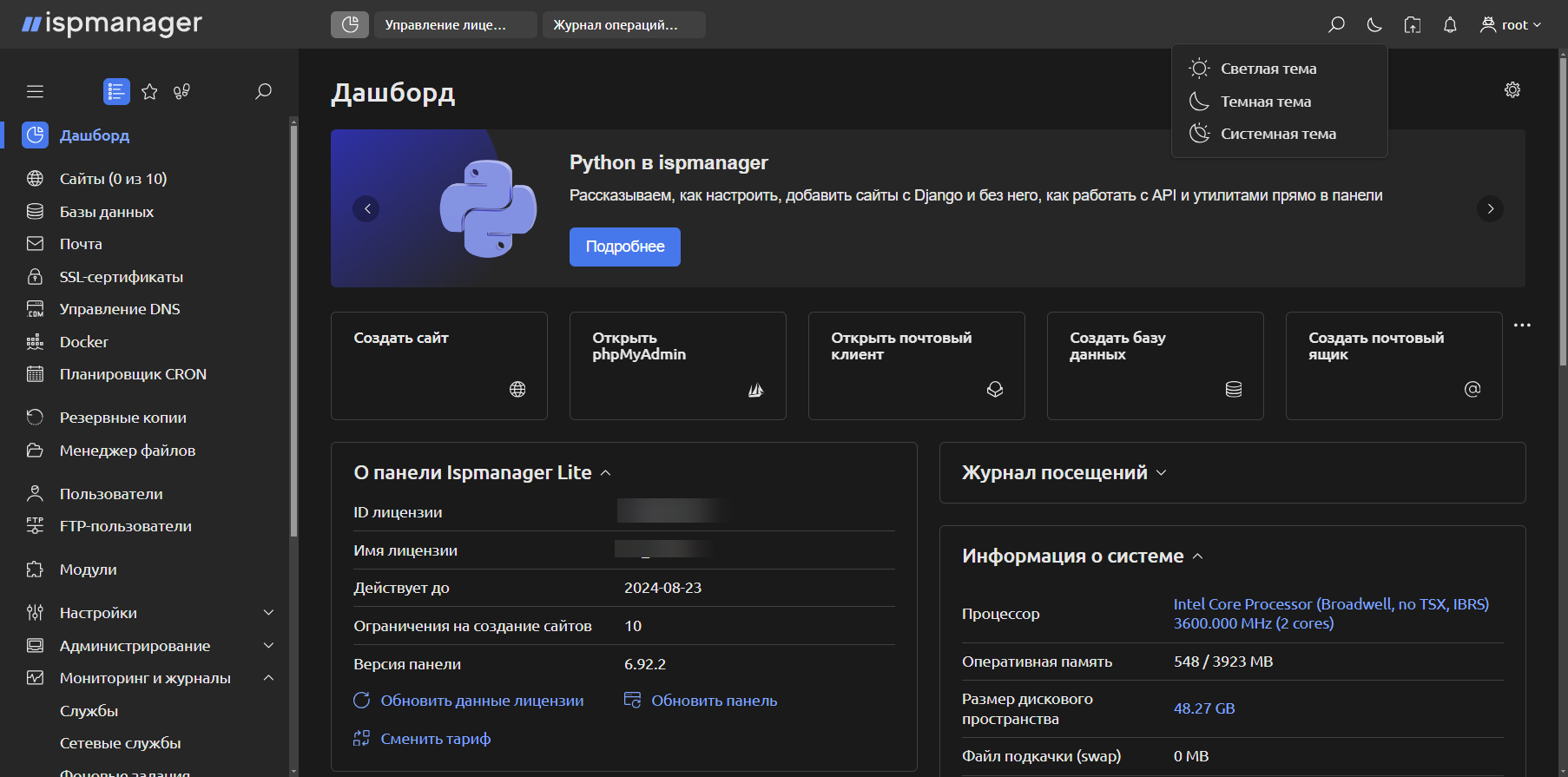Click Создать базу данных card

point(1156,365)
